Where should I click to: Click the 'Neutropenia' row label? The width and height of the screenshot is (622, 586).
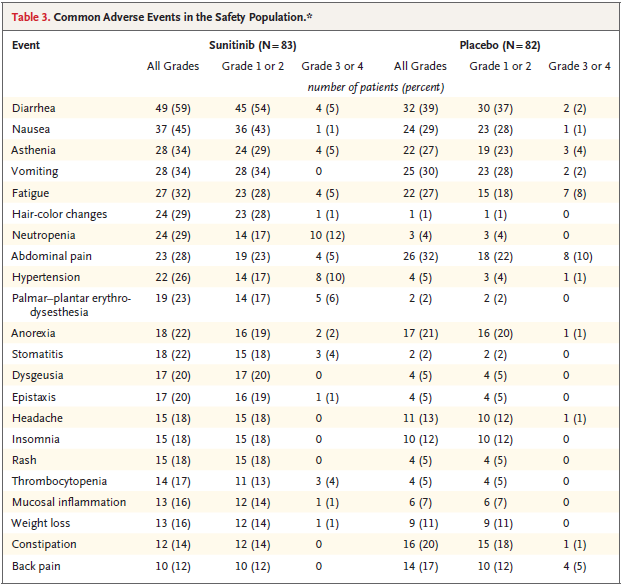[x=44, y=235]
